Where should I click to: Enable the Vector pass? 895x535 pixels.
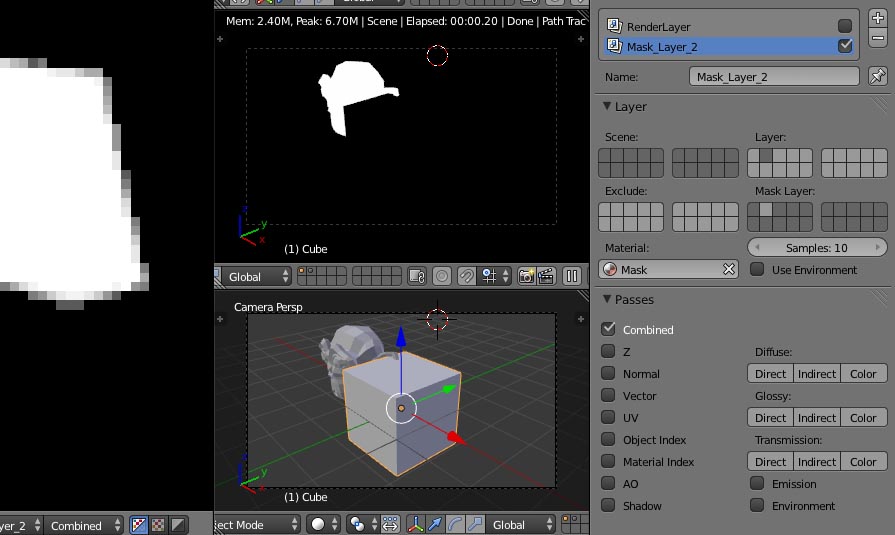click(x=608, y=395)
